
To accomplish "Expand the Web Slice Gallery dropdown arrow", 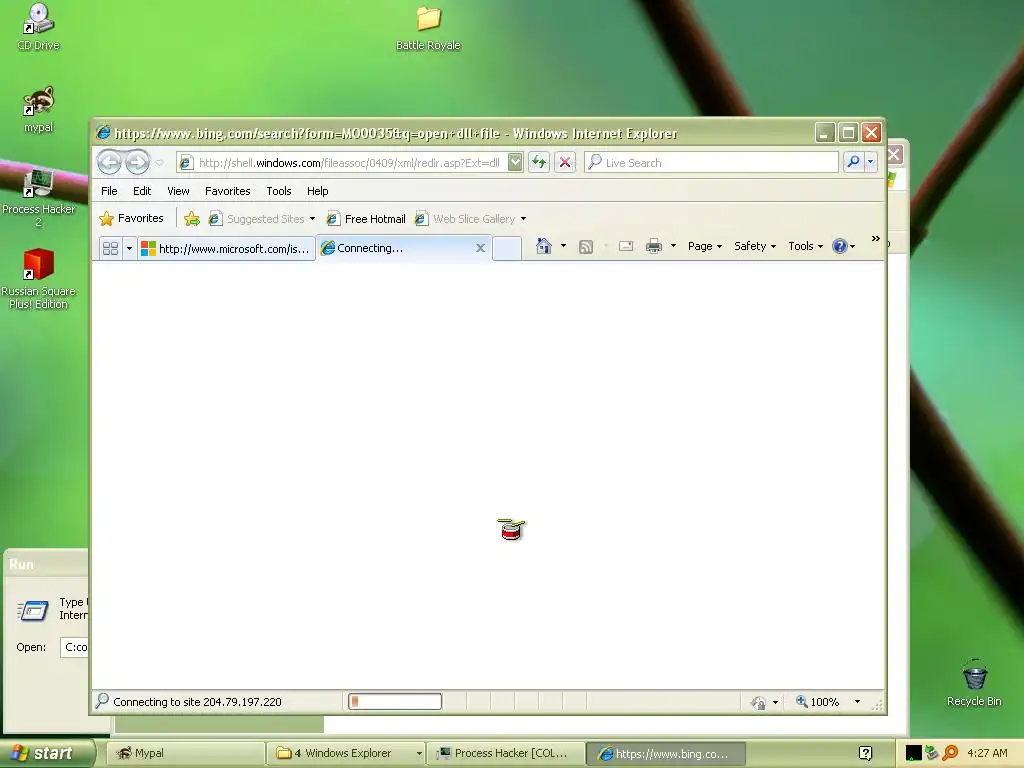I will point(523,219).
